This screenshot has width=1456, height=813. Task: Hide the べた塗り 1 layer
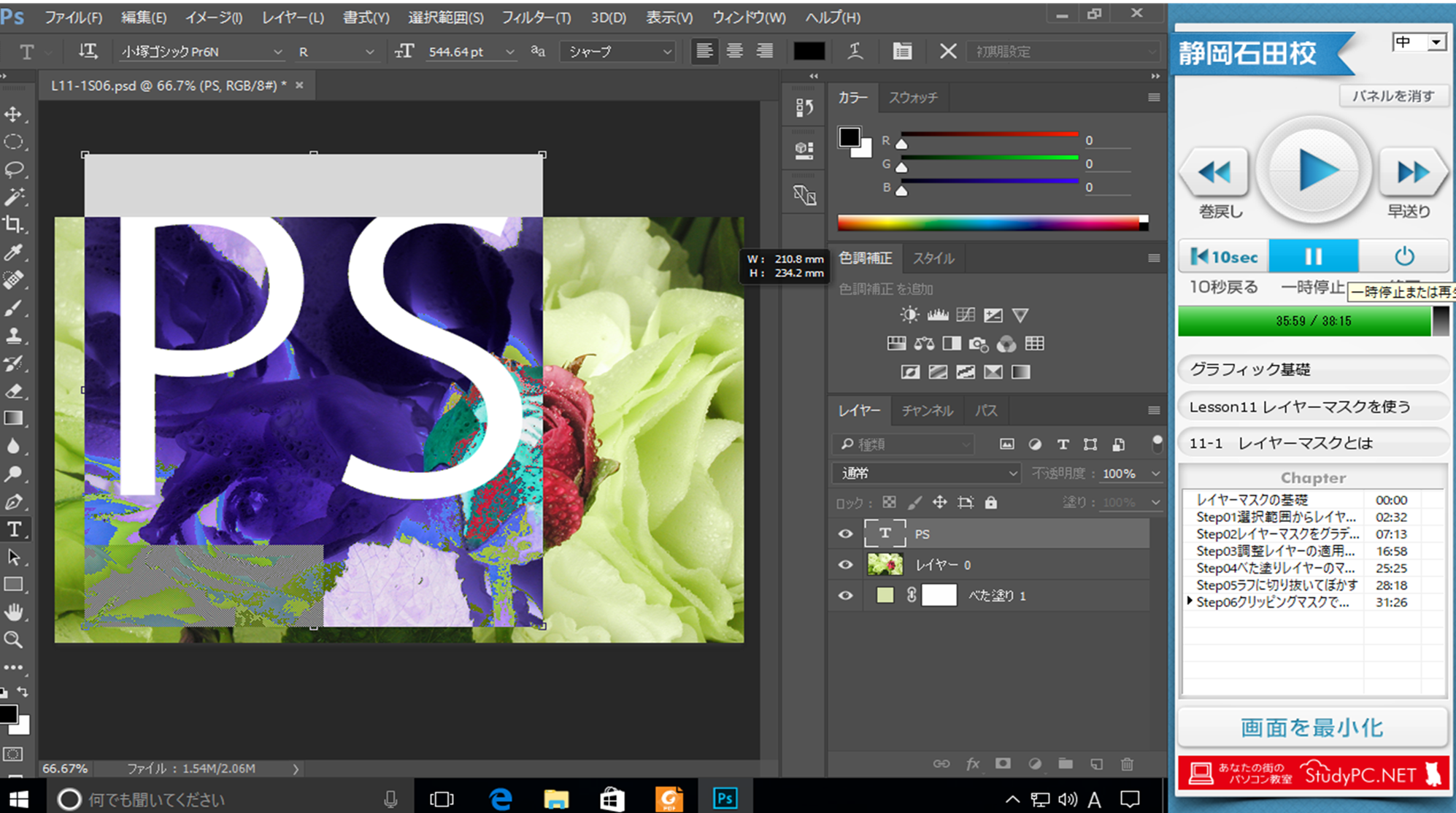(846, 596)
